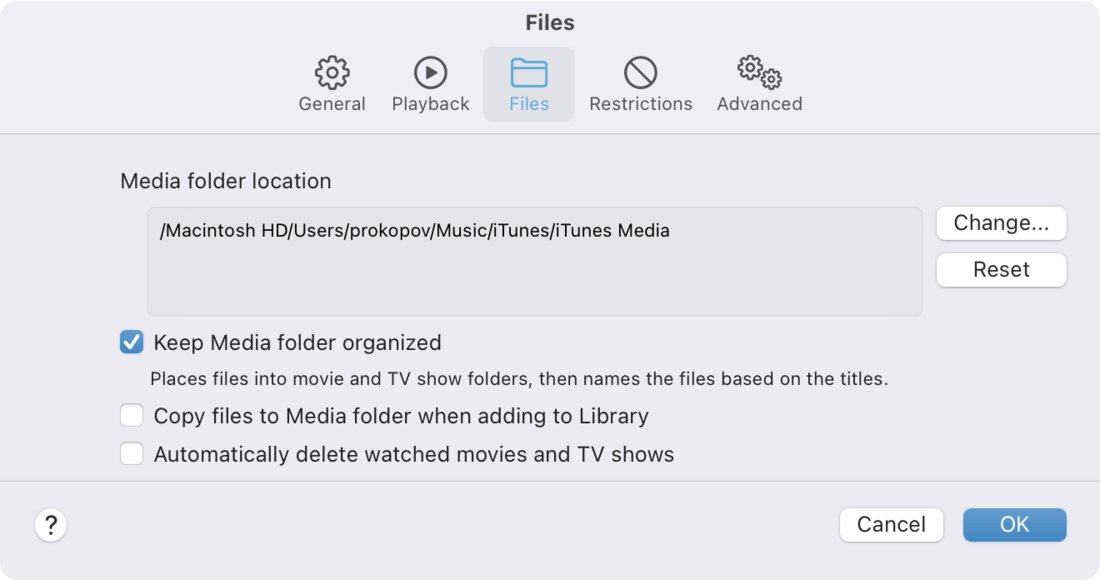Click the iTunes Media folder path field
Image resolution: width=1100 pixels, height=580 pixels.
[535, 261]
